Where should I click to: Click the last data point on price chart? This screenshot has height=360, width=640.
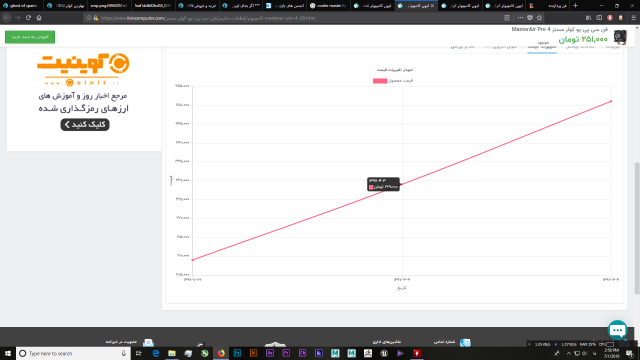click(611, 101)
